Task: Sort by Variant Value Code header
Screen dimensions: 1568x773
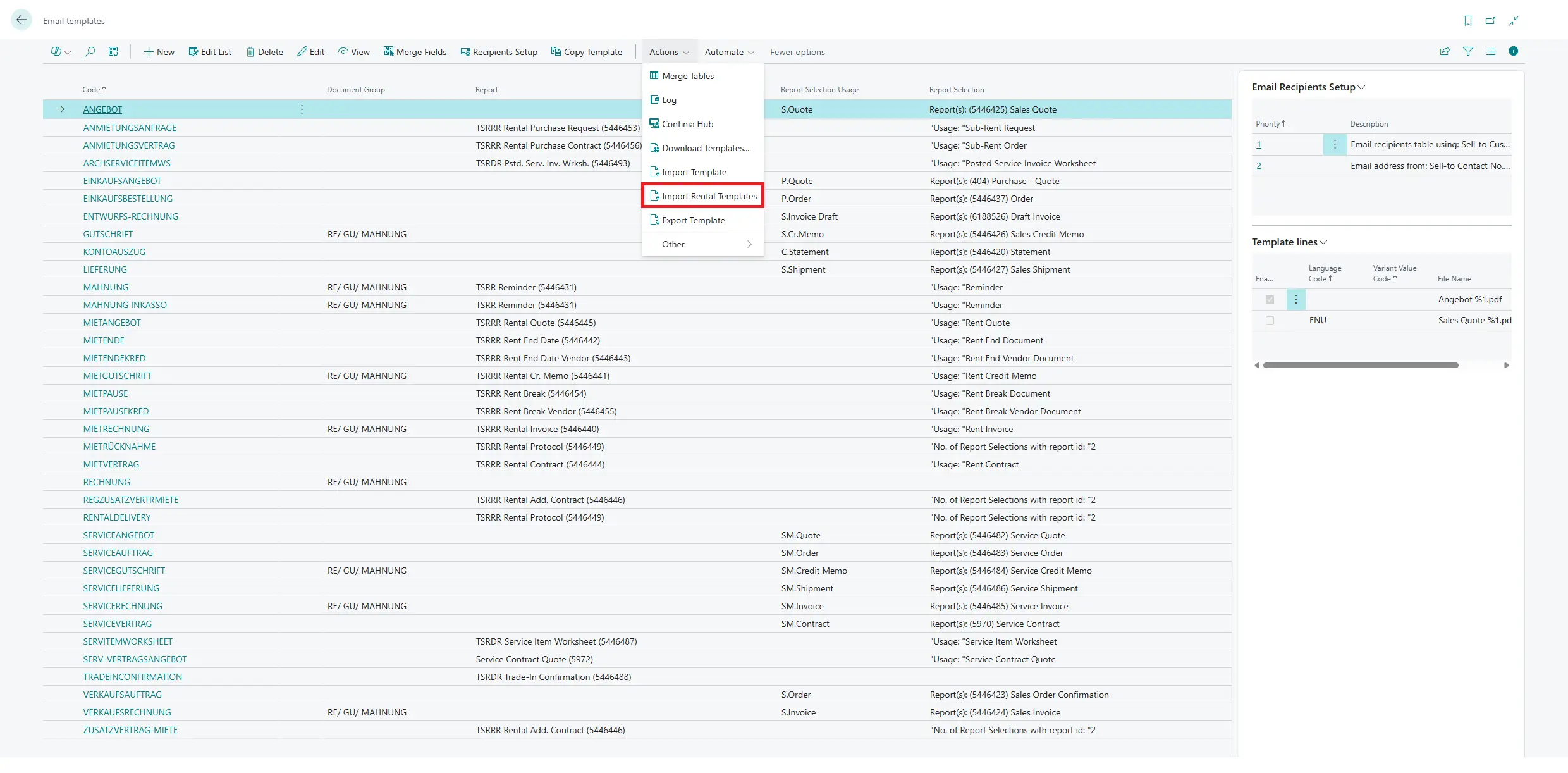Action: coord(1395,273)
